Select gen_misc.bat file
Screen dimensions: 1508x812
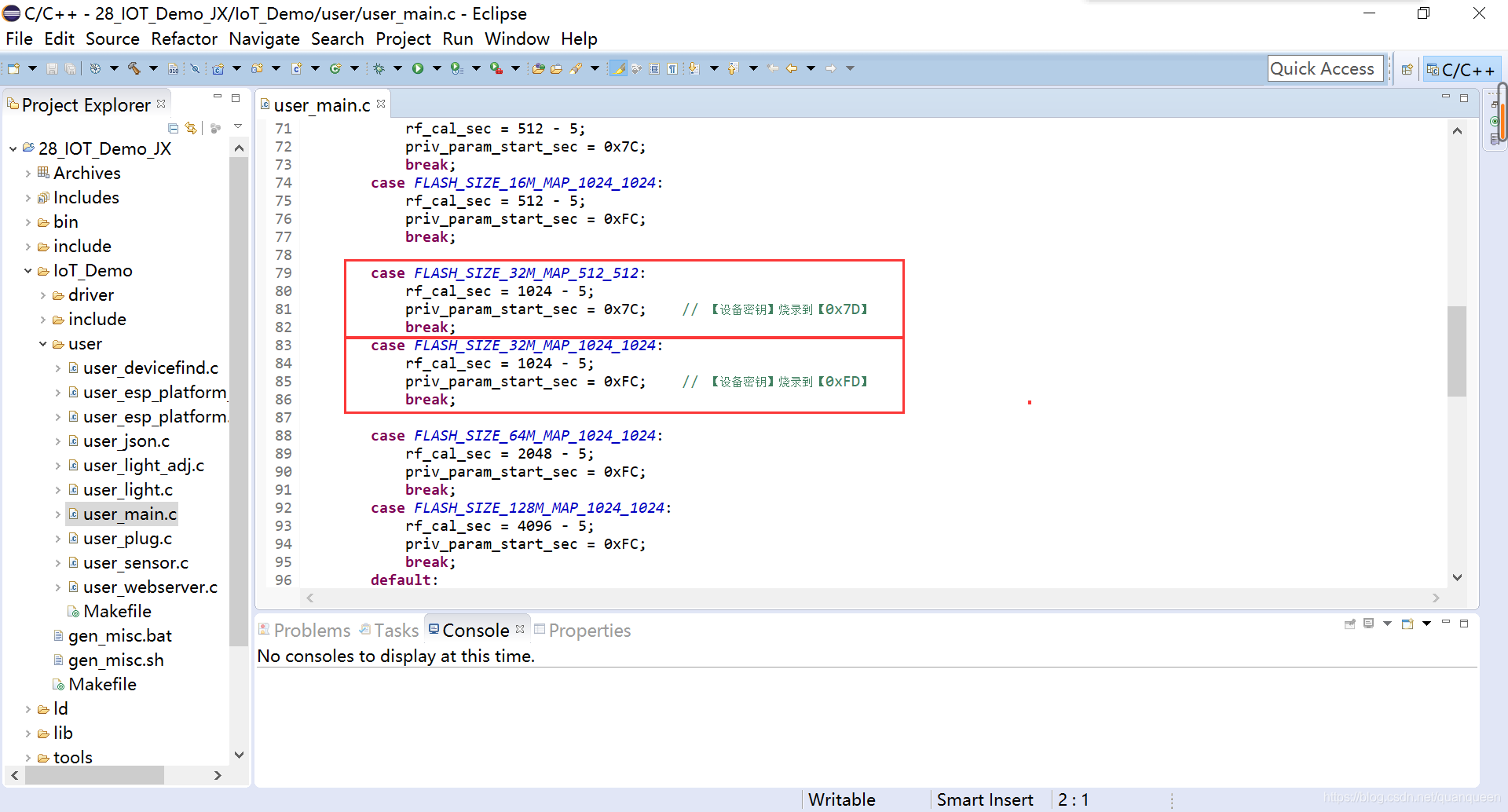[x=119, y=635]
